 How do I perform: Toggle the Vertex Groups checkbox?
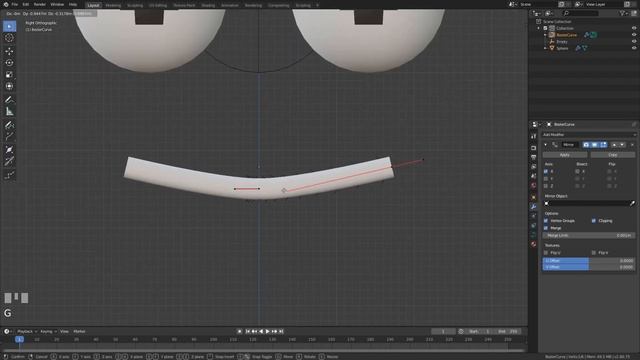(x=546, y=221)
